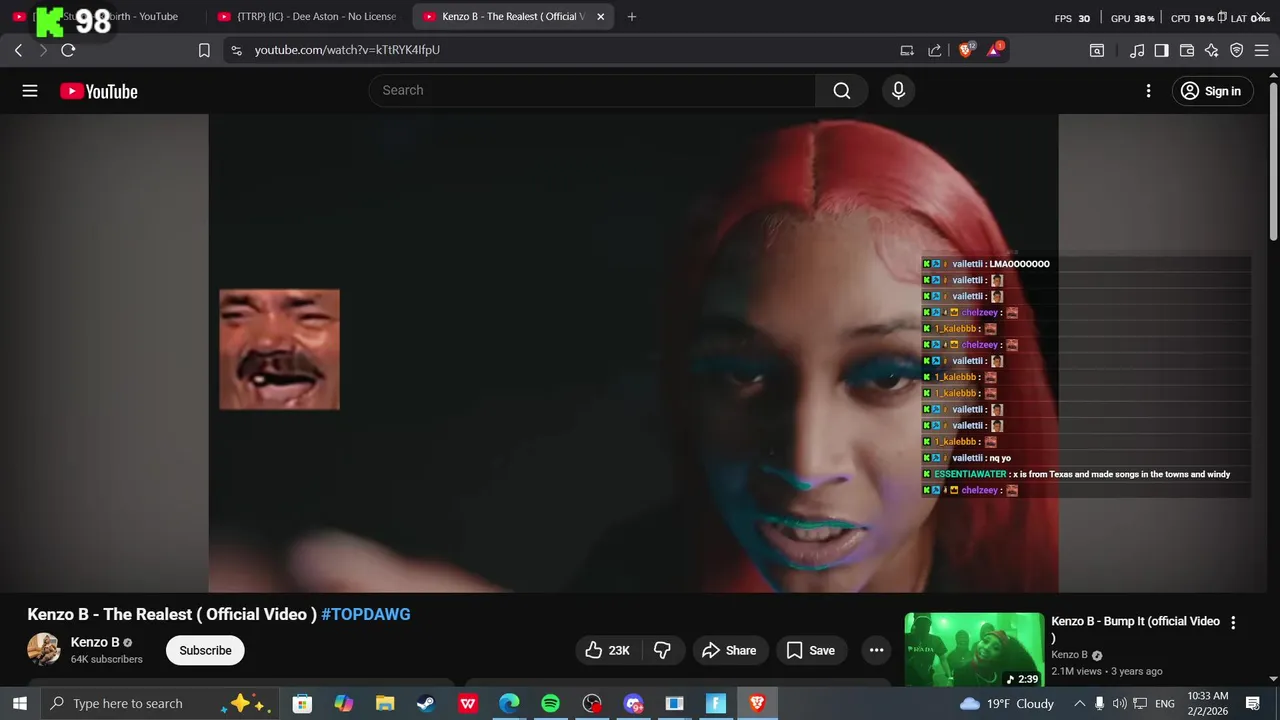
Task: Save the video to a playlist
Action: point(810,650)
